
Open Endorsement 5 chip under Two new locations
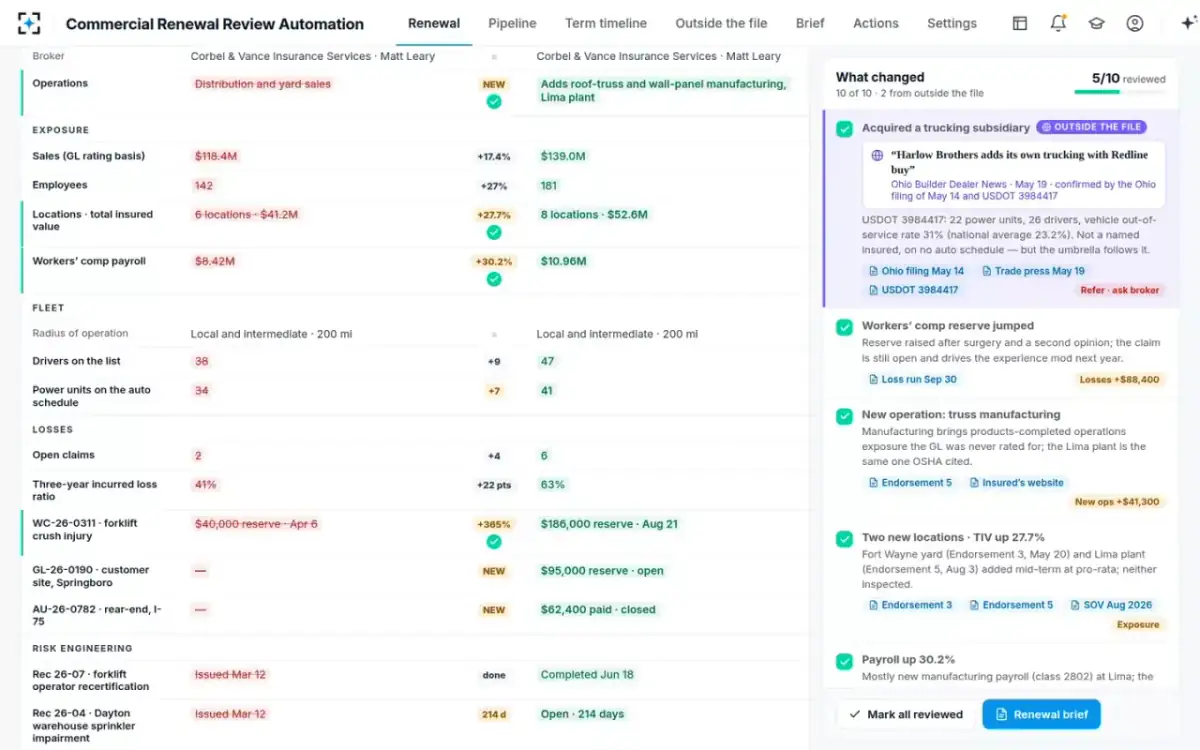pos(1010,605)
